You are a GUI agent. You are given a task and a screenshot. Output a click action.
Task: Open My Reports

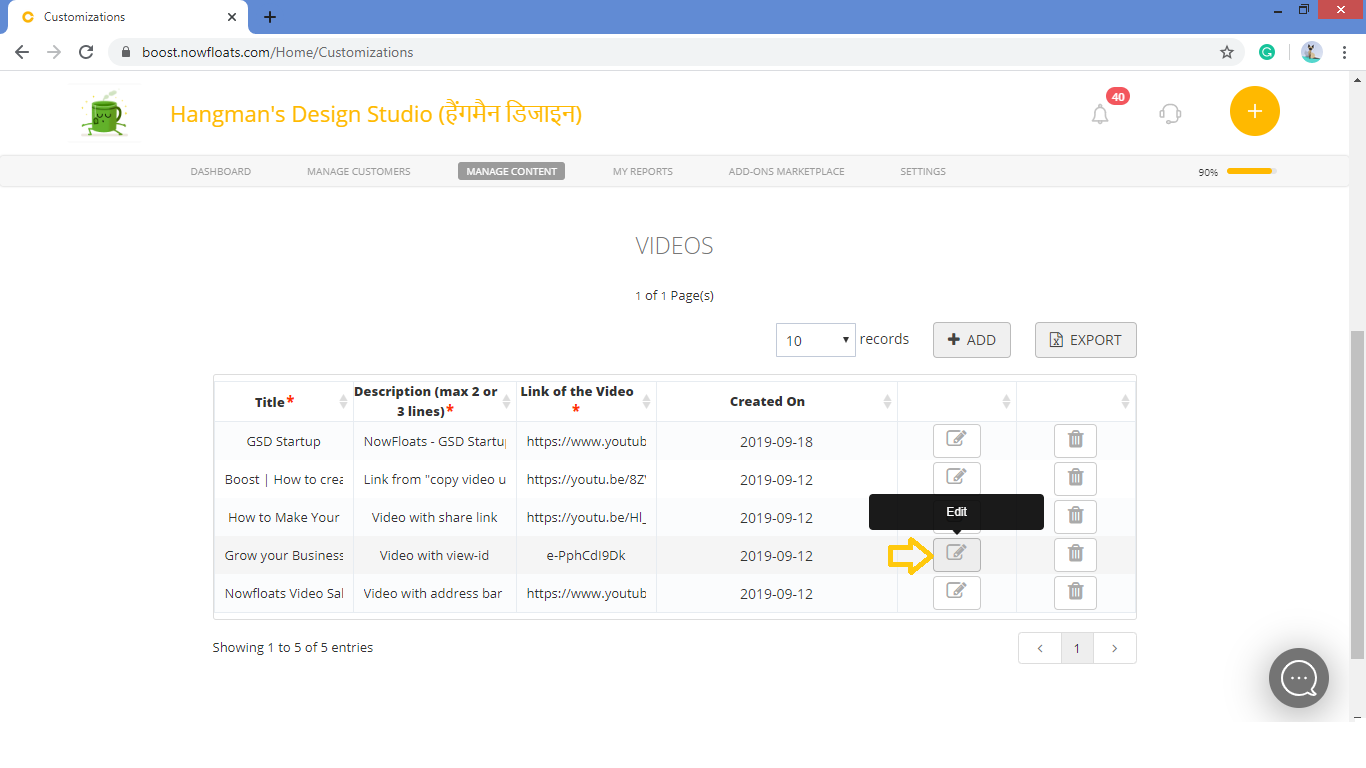643,171
